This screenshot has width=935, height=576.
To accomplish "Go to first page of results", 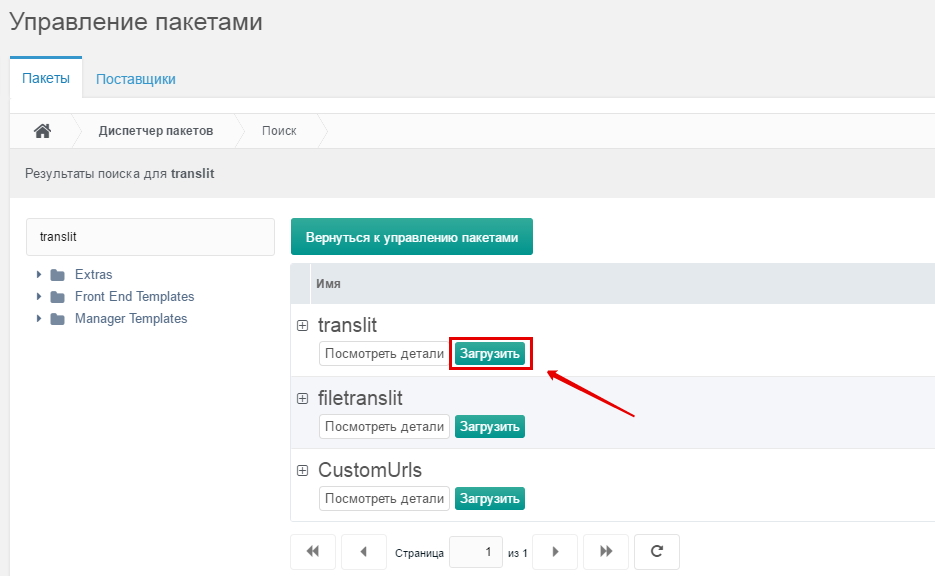I will pyautogui.click(x=312, y=552).
